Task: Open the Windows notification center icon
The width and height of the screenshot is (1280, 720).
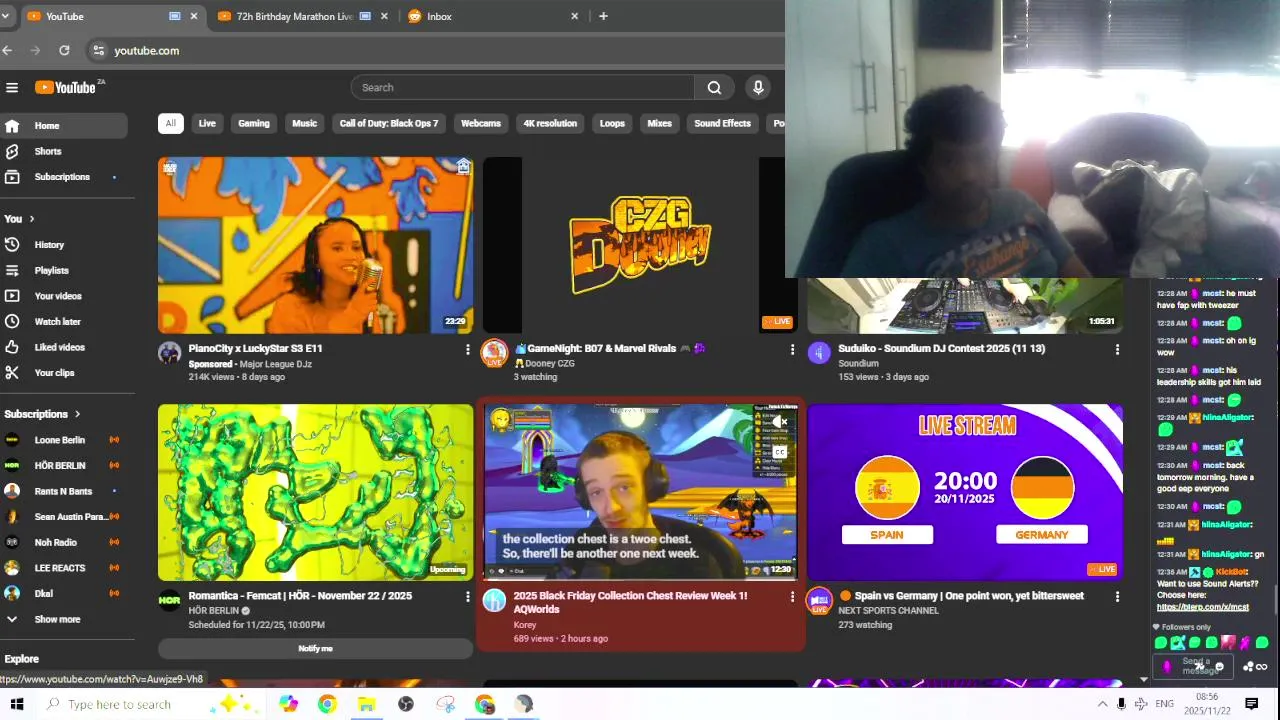Action: 1251,704
